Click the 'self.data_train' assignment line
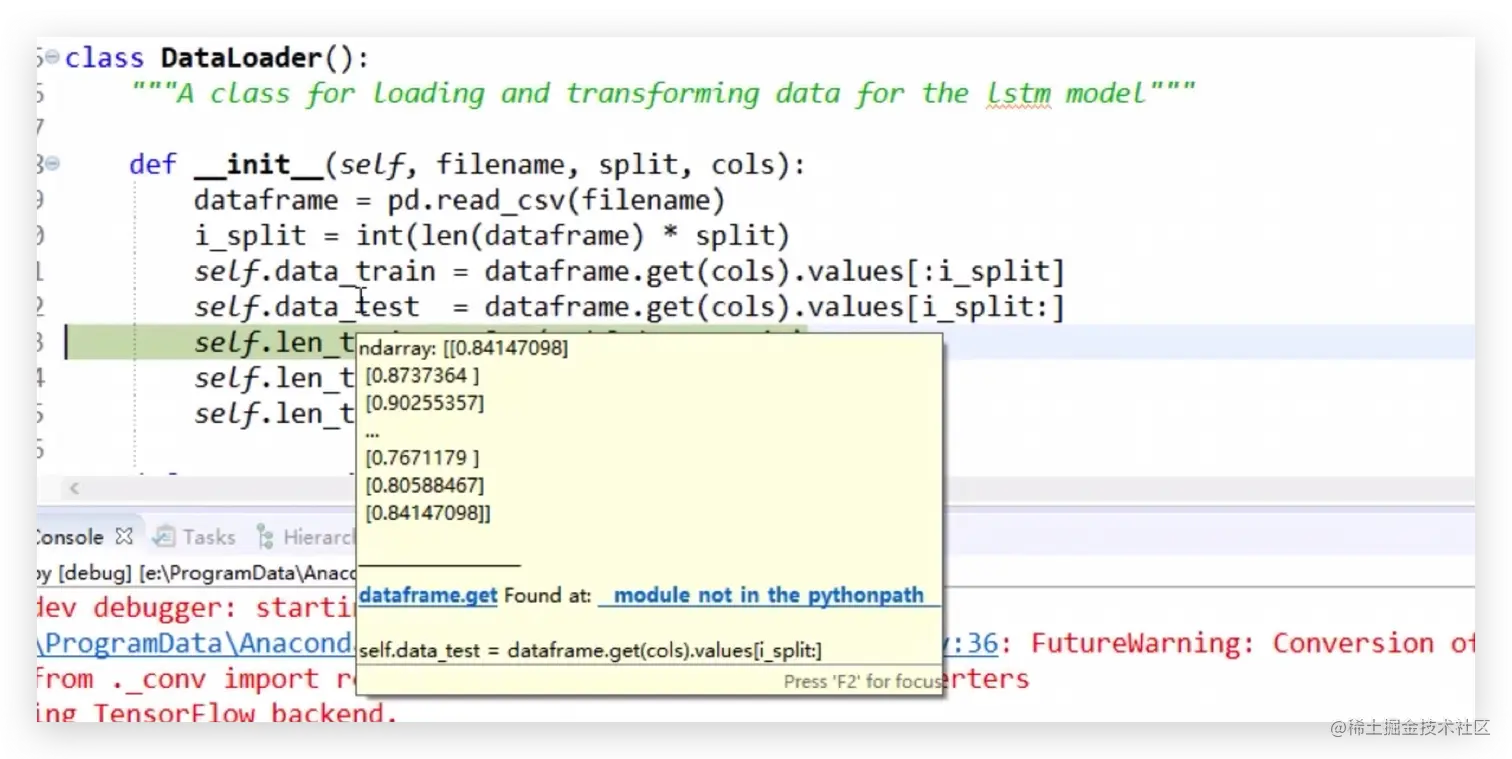Viewport: 1512px width, 759px height. click(630, 272)
